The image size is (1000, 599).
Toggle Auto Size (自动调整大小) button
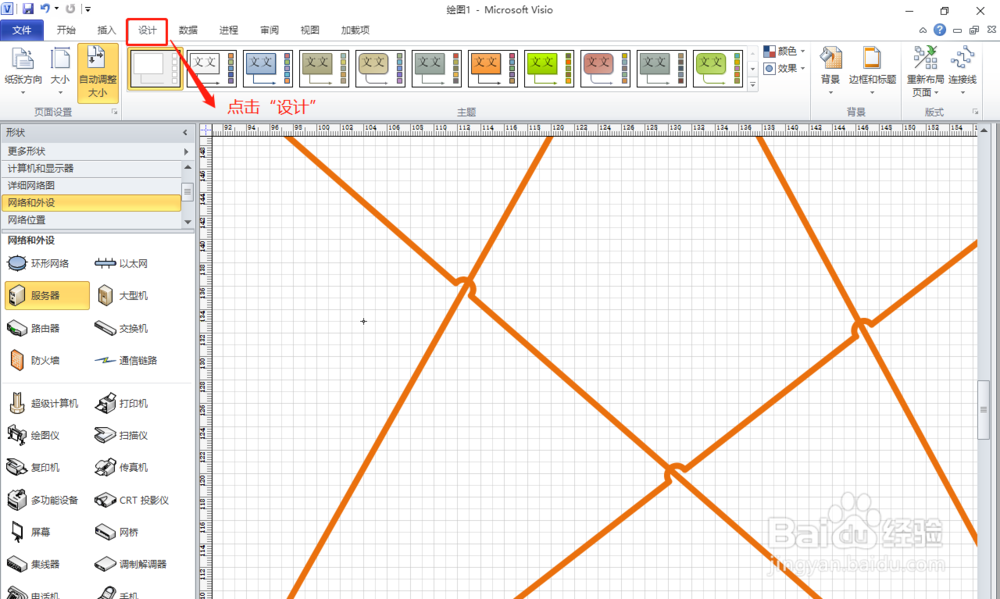(x=98, y=73)
